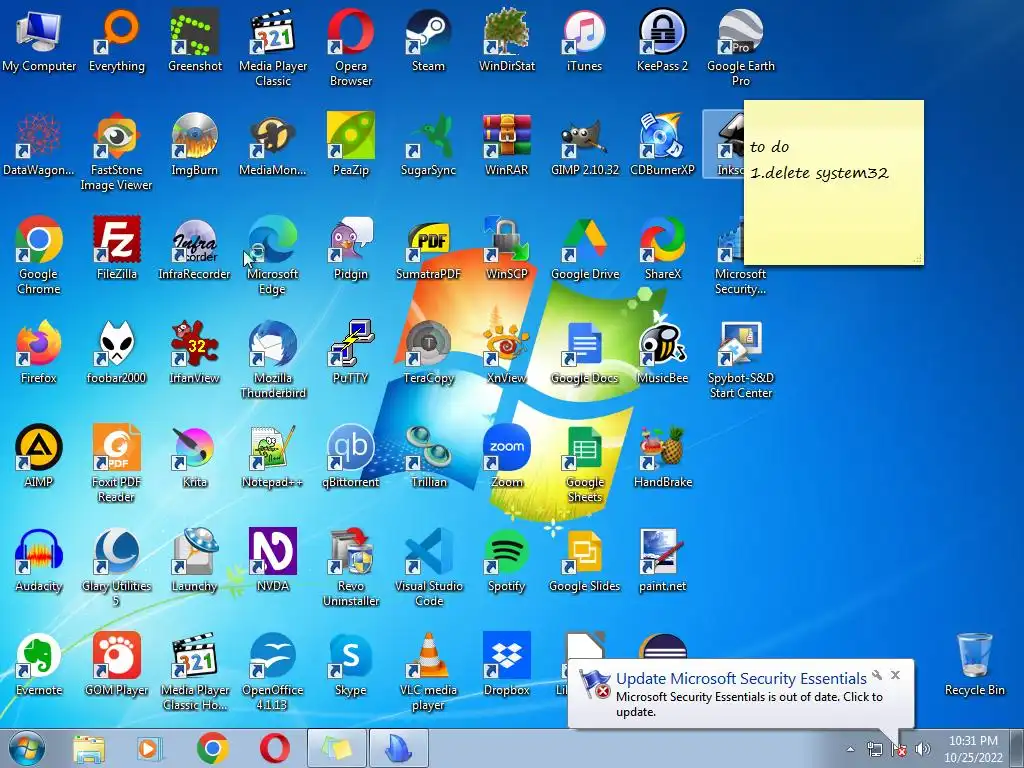Select the Skype desktop icon

(x=351, y=664)
